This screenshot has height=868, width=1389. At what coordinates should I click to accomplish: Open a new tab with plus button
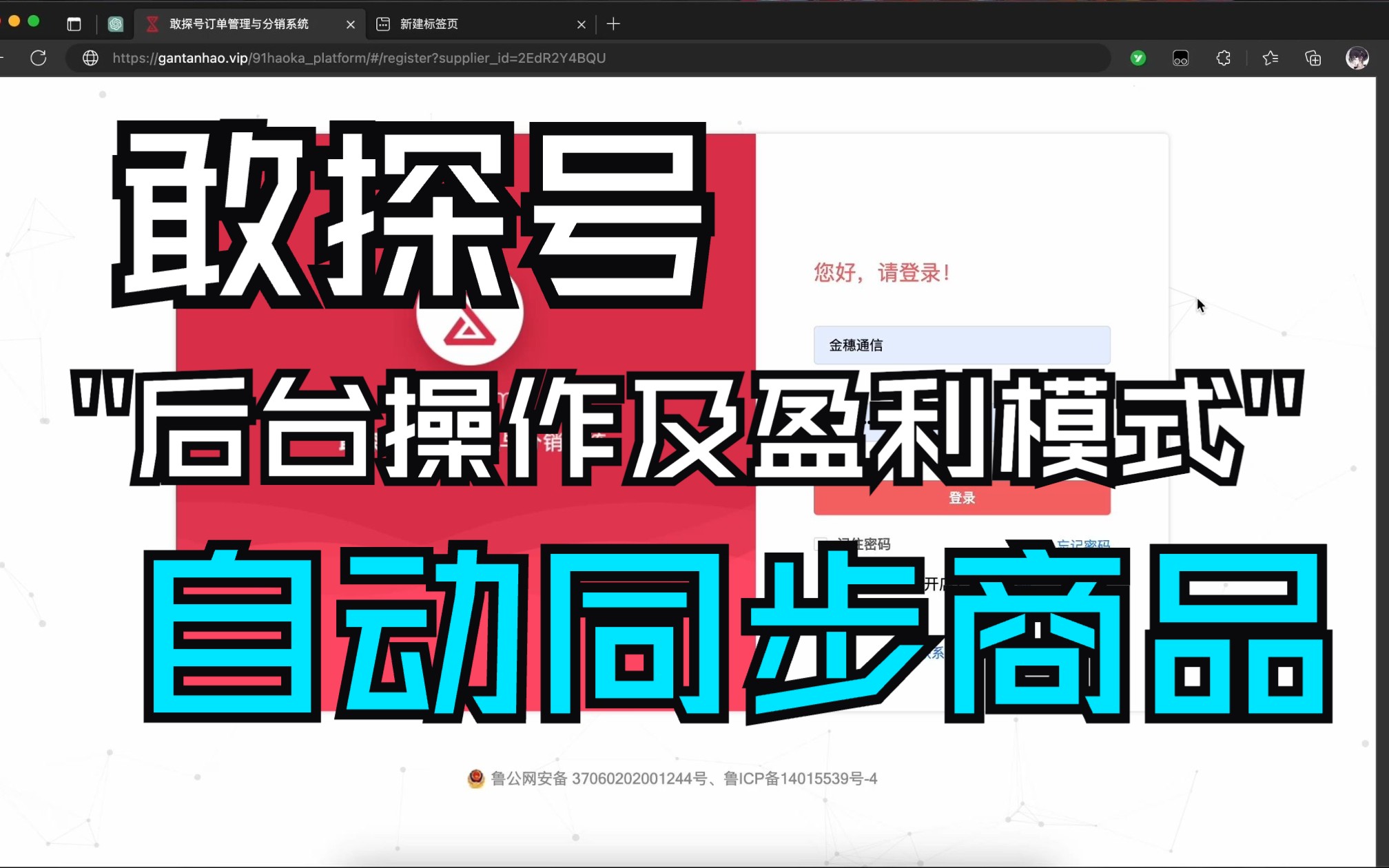[x=613, y=24]
